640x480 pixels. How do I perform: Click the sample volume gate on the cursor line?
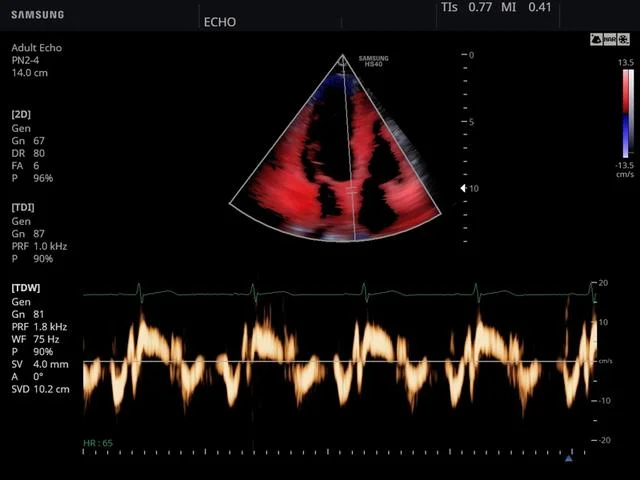click(352, 189)
